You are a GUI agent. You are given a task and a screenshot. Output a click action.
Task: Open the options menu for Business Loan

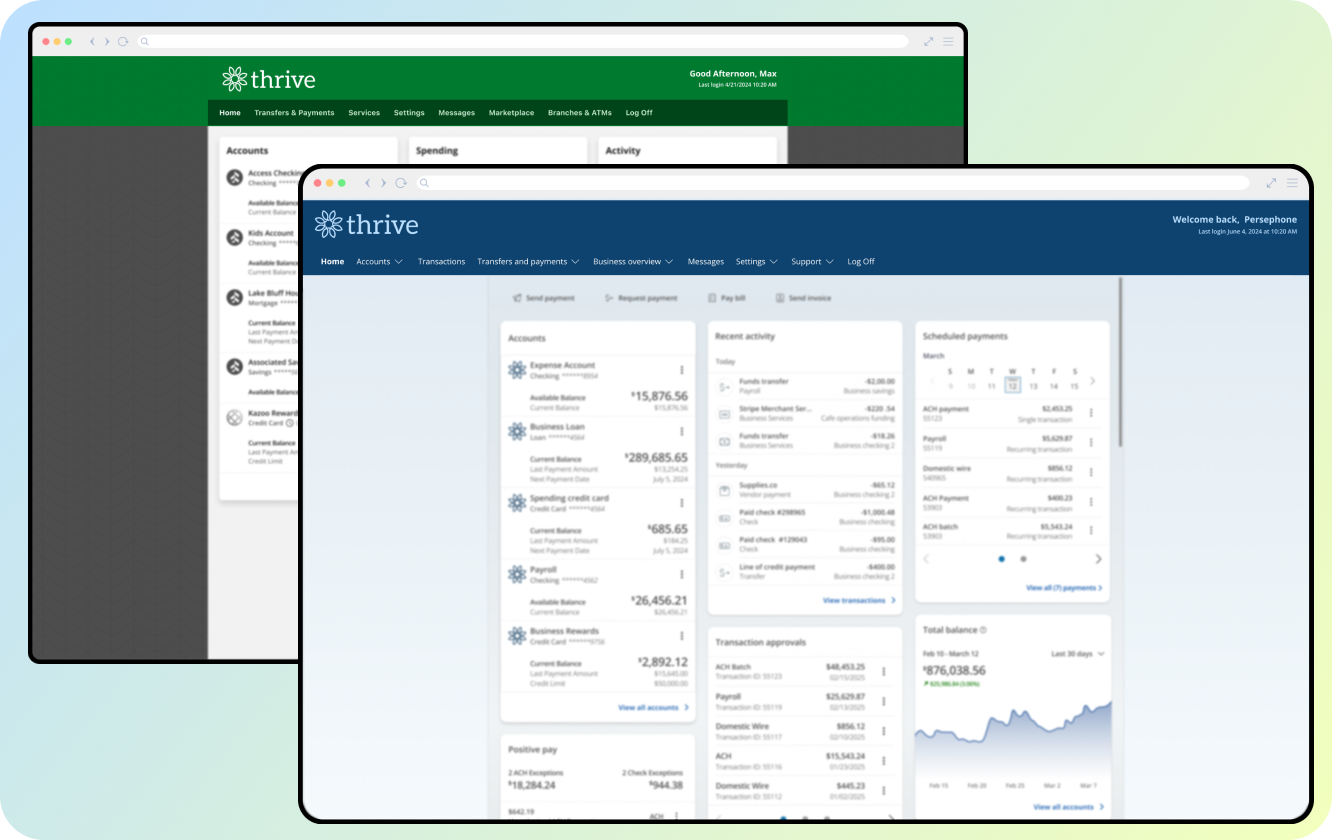click(x=682, y=432)
